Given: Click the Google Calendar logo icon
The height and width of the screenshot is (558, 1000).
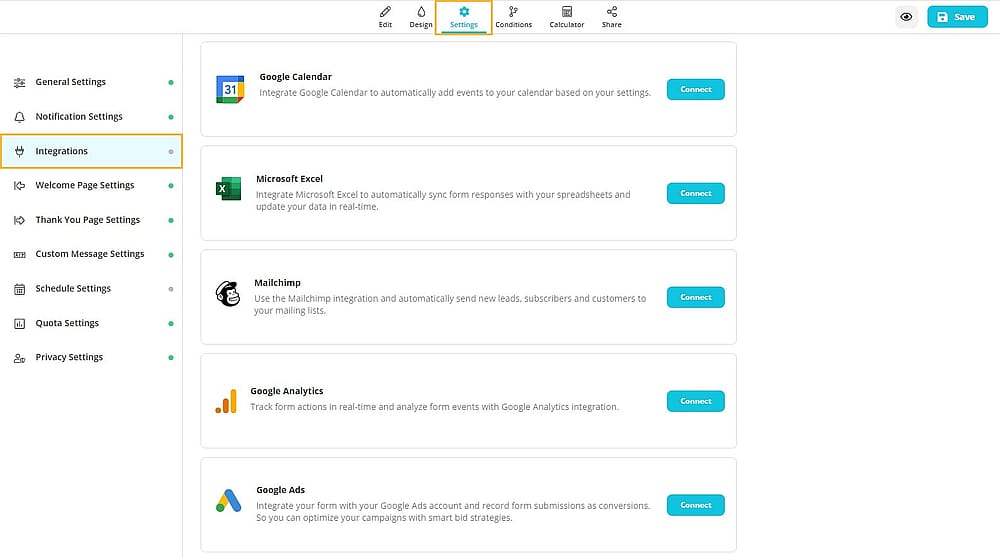Looking at the screenshot, I should tap(230, 89).
